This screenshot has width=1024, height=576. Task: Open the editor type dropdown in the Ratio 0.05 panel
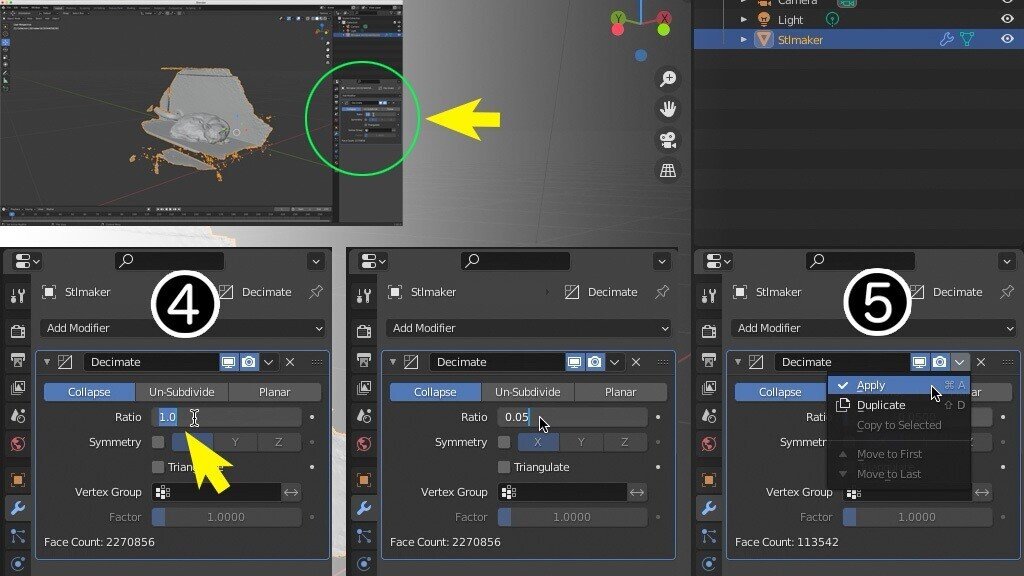click(x=373, y=261)
